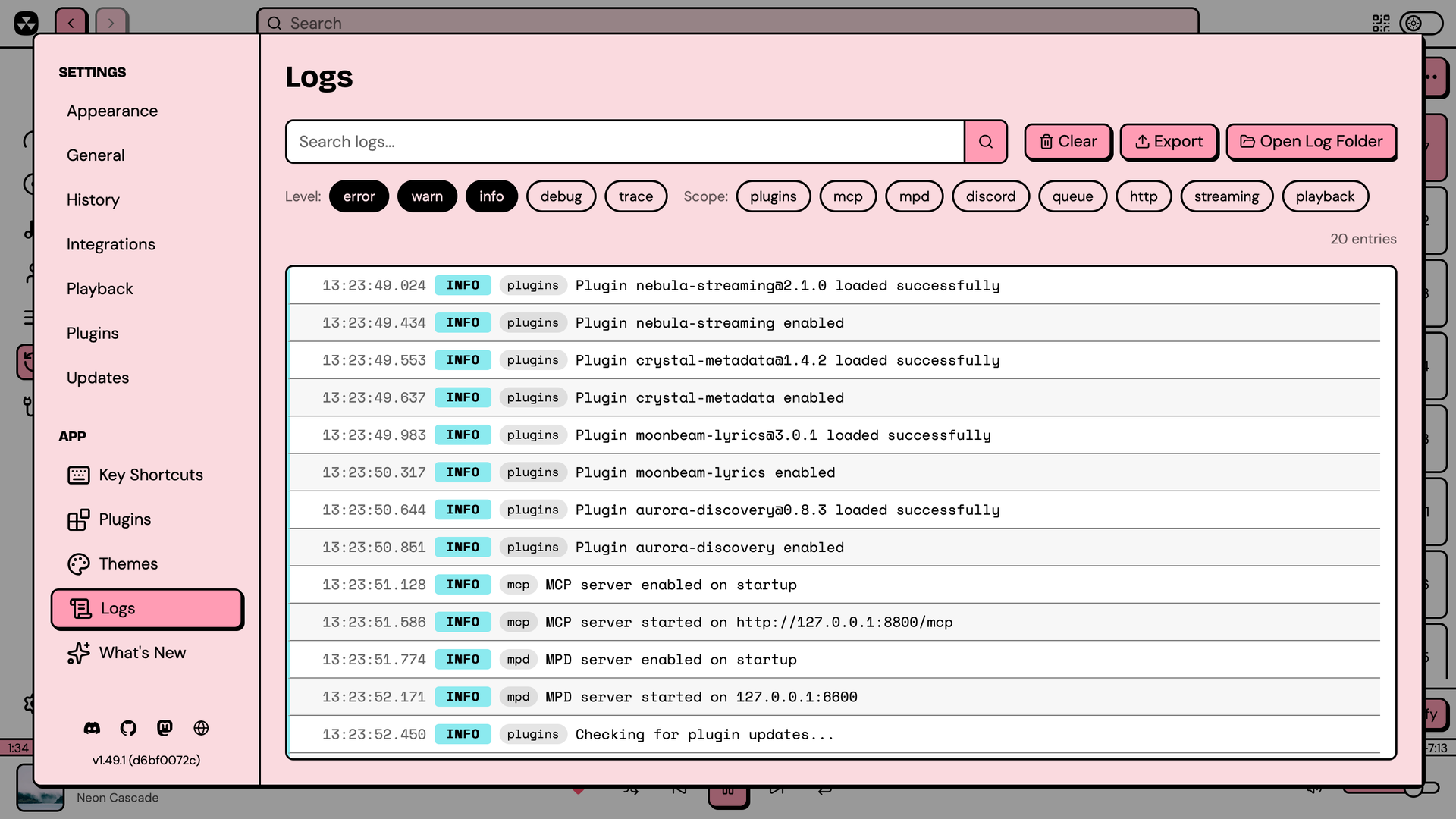Select the MCP server started log entry
This screenshot has width=1456, height=819.
834,623
